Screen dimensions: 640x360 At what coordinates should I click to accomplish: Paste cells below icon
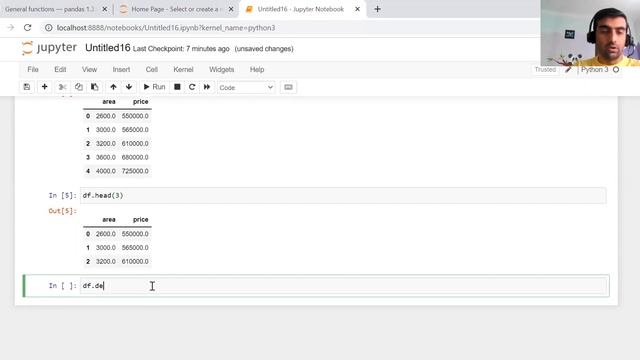pos(94,87)
